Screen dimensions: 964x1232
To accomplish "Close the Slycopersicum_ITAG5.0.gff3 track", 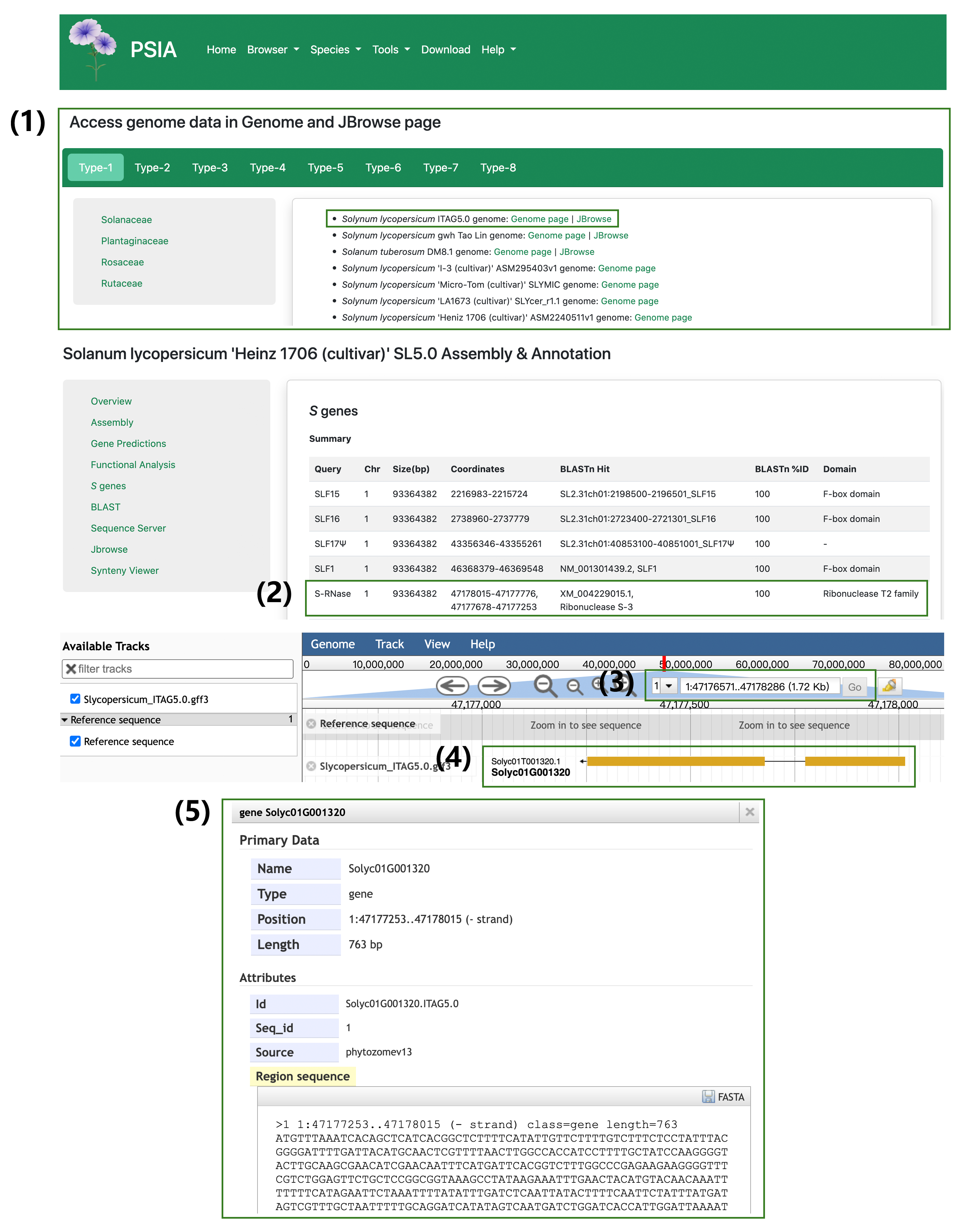I will pos(311,766).
